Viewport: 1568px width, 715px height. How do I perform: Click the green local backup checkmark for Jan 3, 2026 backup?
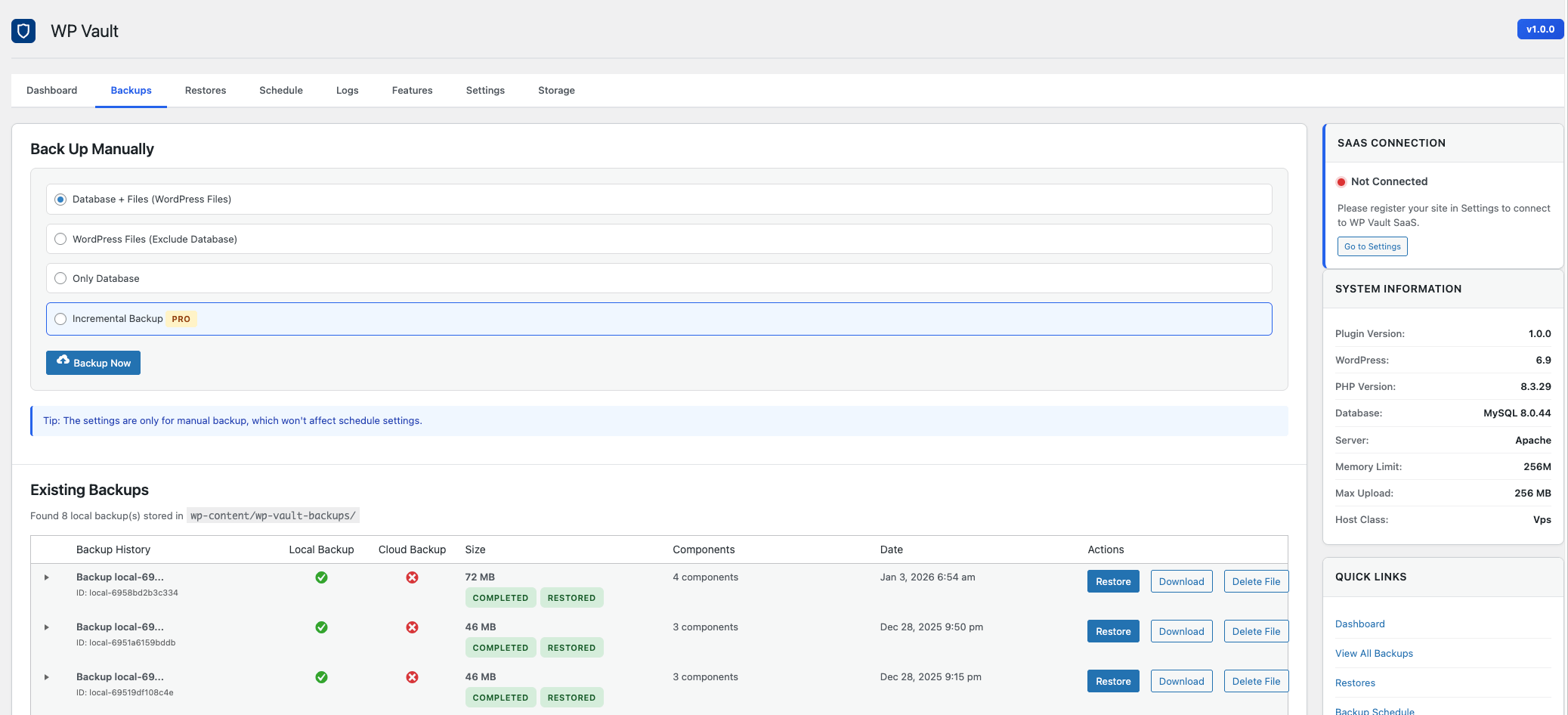321,577
